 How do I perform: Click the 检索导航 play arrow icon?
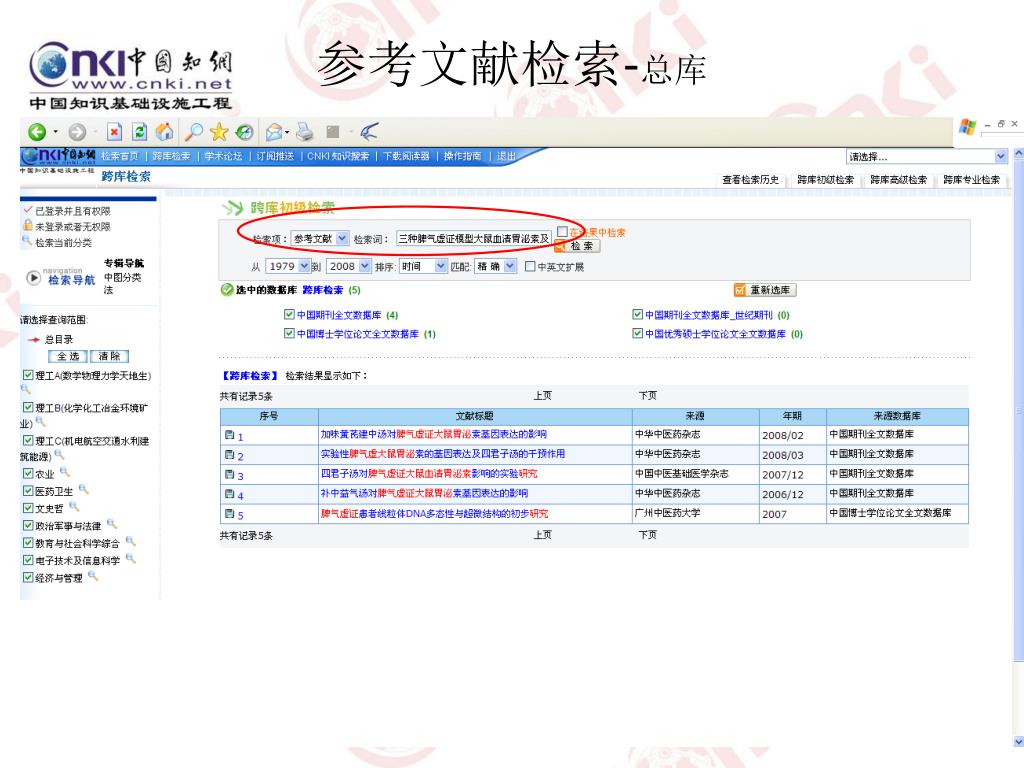click(x=33, y=278)
